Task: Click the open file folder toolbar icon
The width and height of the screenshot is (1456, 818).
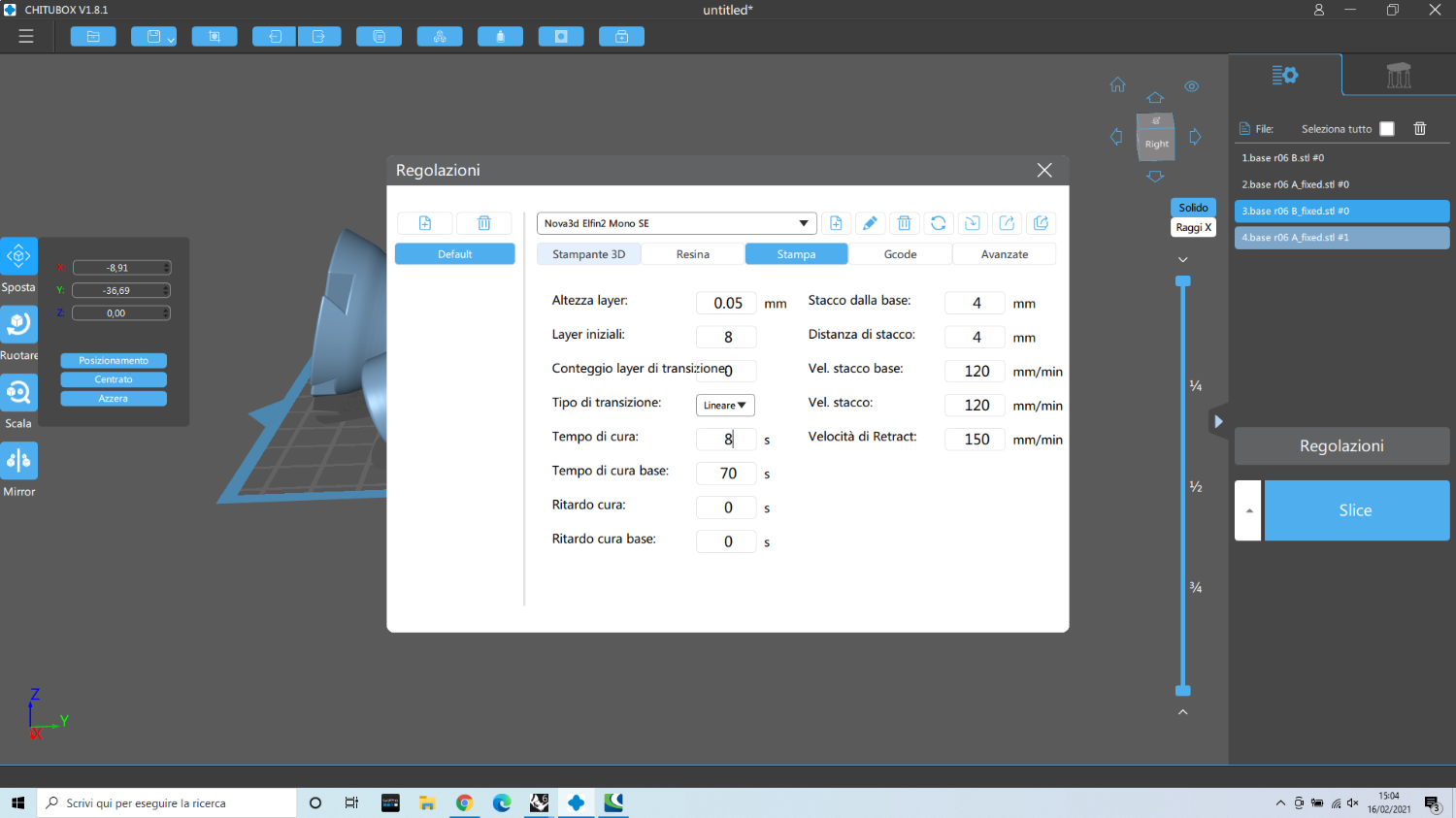Action: point(93,37)
